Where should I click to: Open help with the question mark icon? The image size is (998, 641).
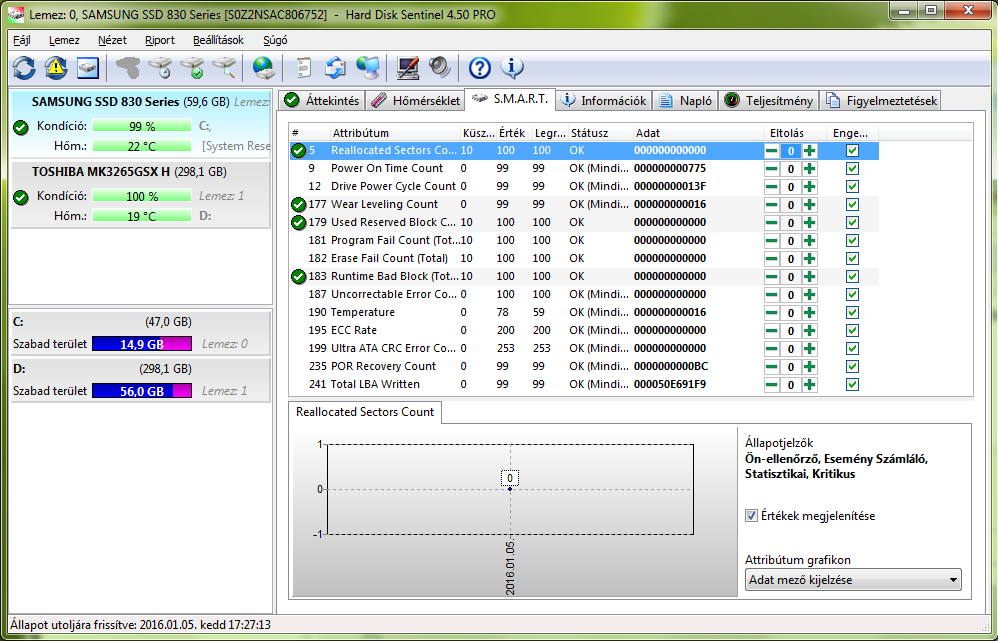(x=480, y=67)
